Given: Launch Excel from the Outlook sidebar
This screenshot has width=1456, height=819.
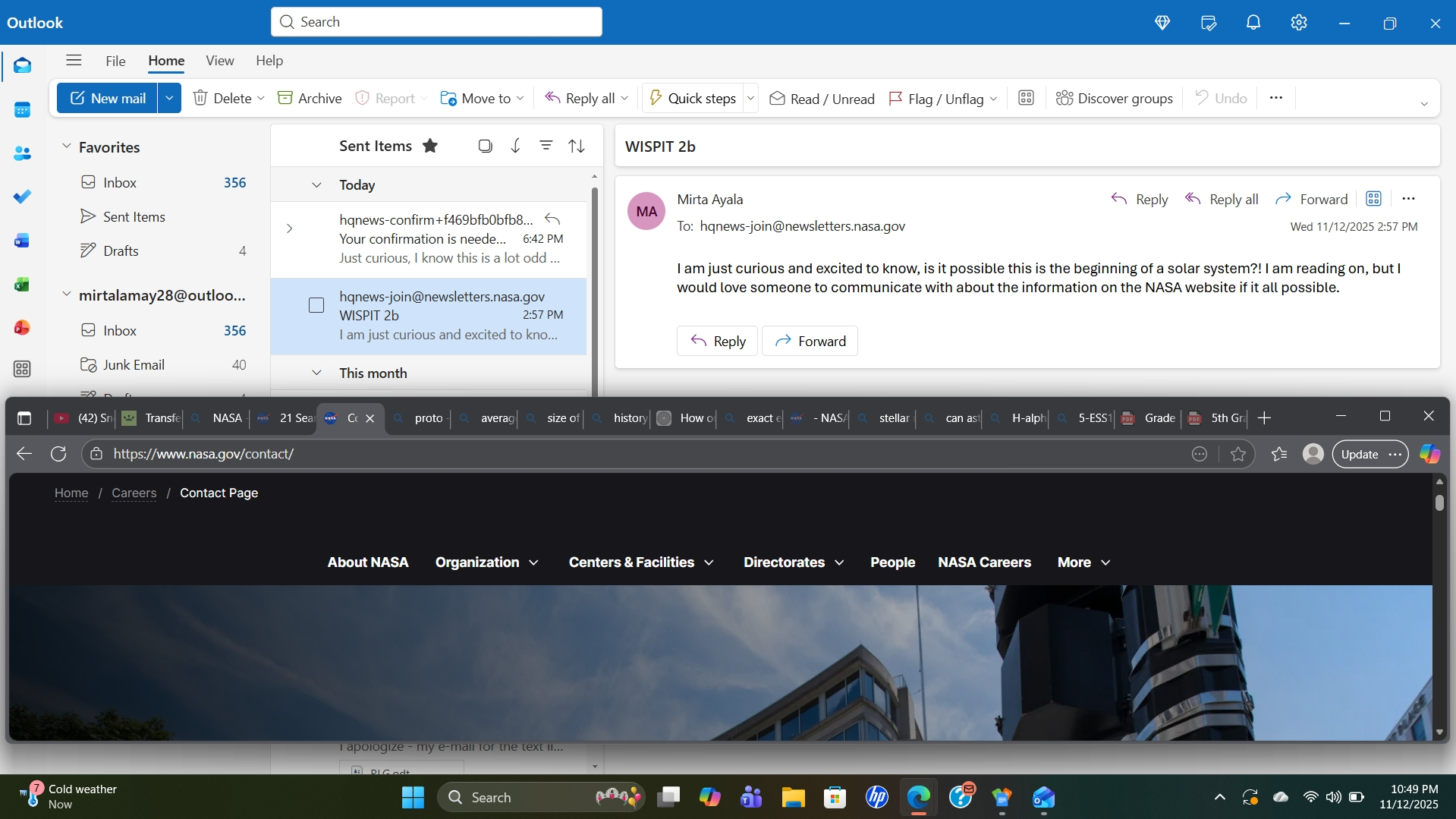Looking at the screenshot, I should pyautogui.click(x=22, y=285).
